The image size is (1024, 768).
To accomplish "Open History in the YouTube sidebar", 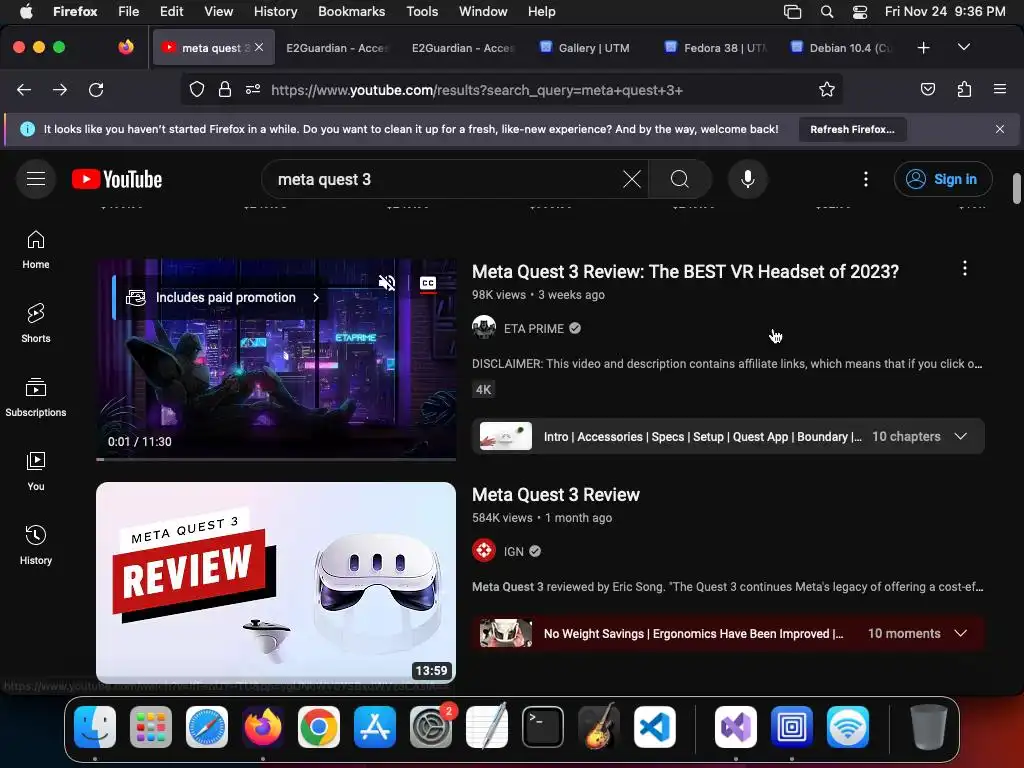I will pyautogui.click(x=36, y=545).
